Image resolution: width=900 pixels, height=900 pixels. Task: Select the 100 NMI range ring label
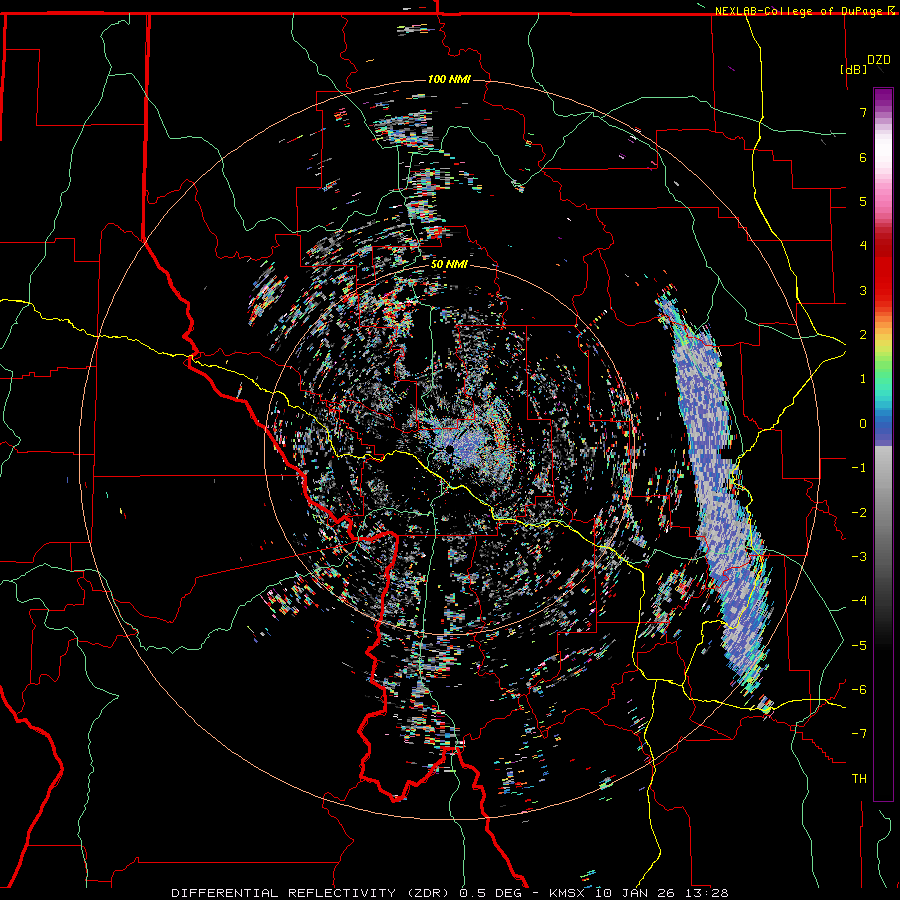449,79
